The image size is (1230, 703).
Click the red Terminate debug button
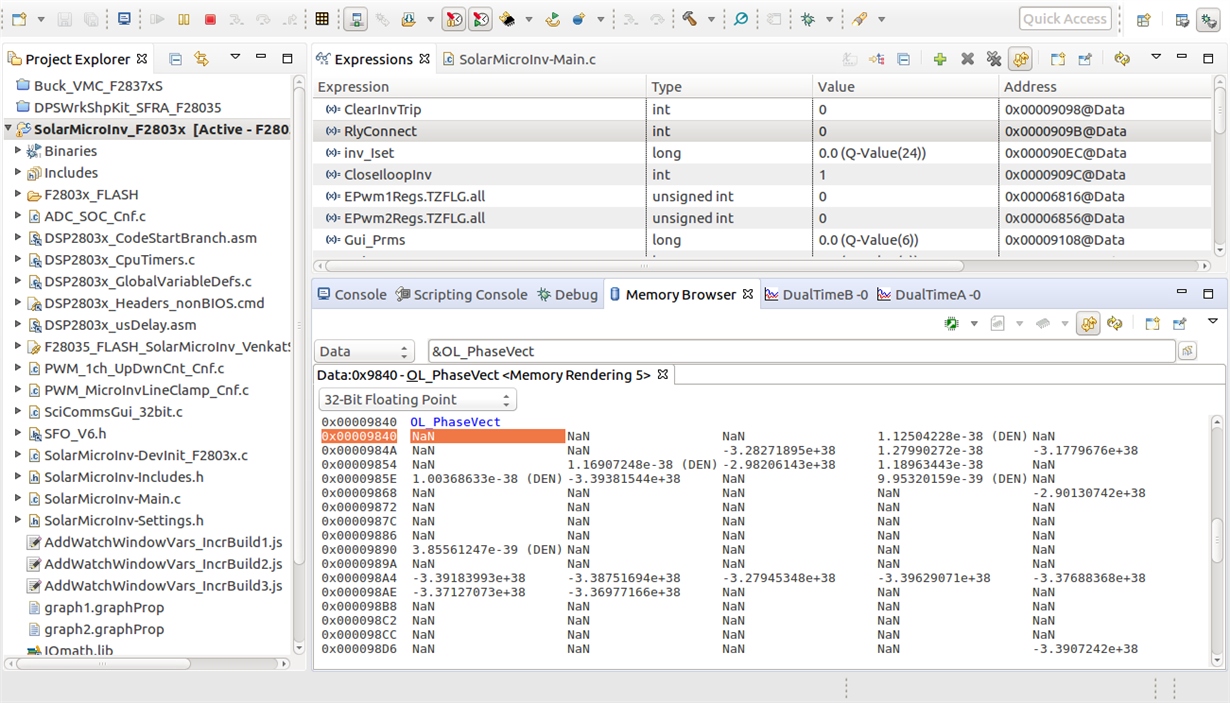click(210, 19)
